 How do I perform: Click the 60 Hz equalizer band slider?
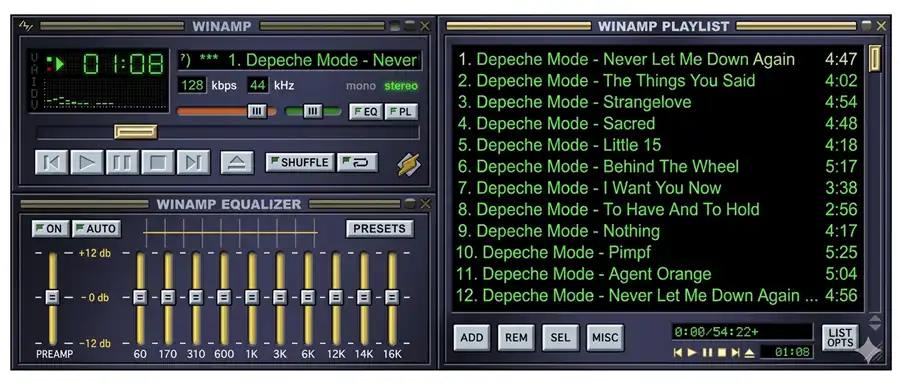(x=140, y=297)
